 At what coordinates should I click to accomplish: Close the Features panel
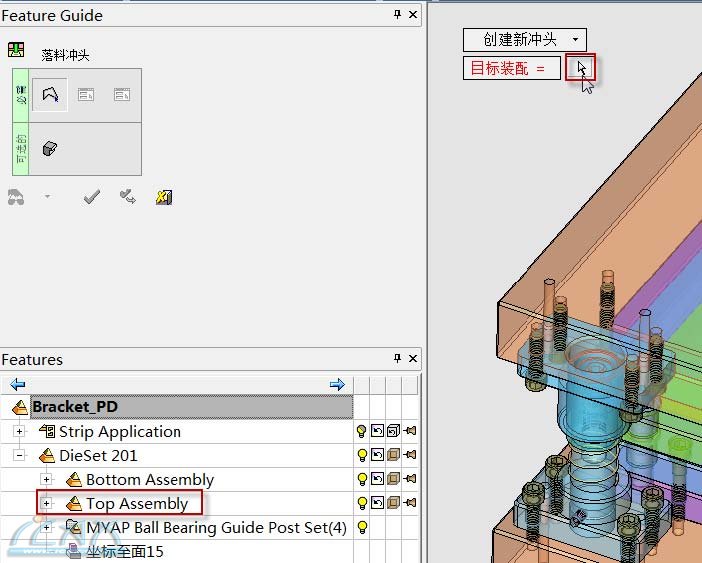coord(413,358)
